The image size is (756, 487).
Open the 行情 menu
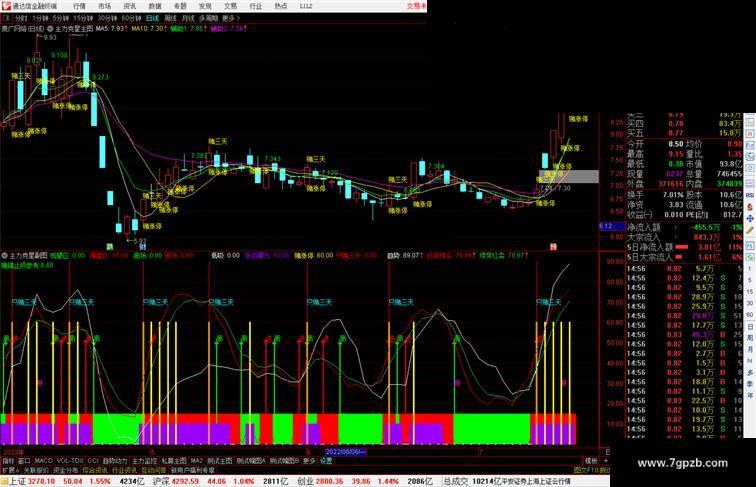pyautogui.click(x=79, y=6)
